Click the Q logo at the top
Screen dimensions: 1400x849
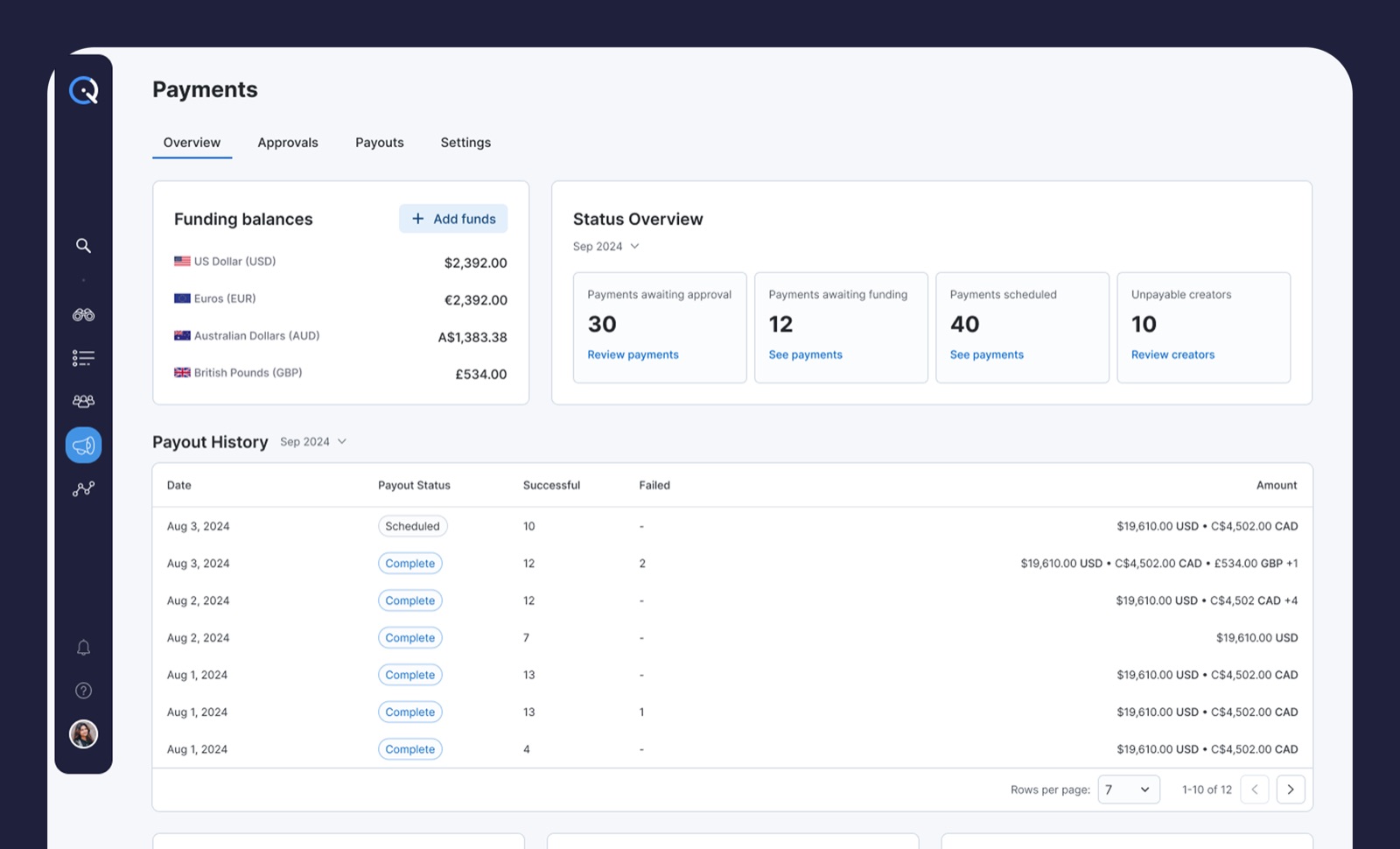pyautogui.click(x=83, y=89)
